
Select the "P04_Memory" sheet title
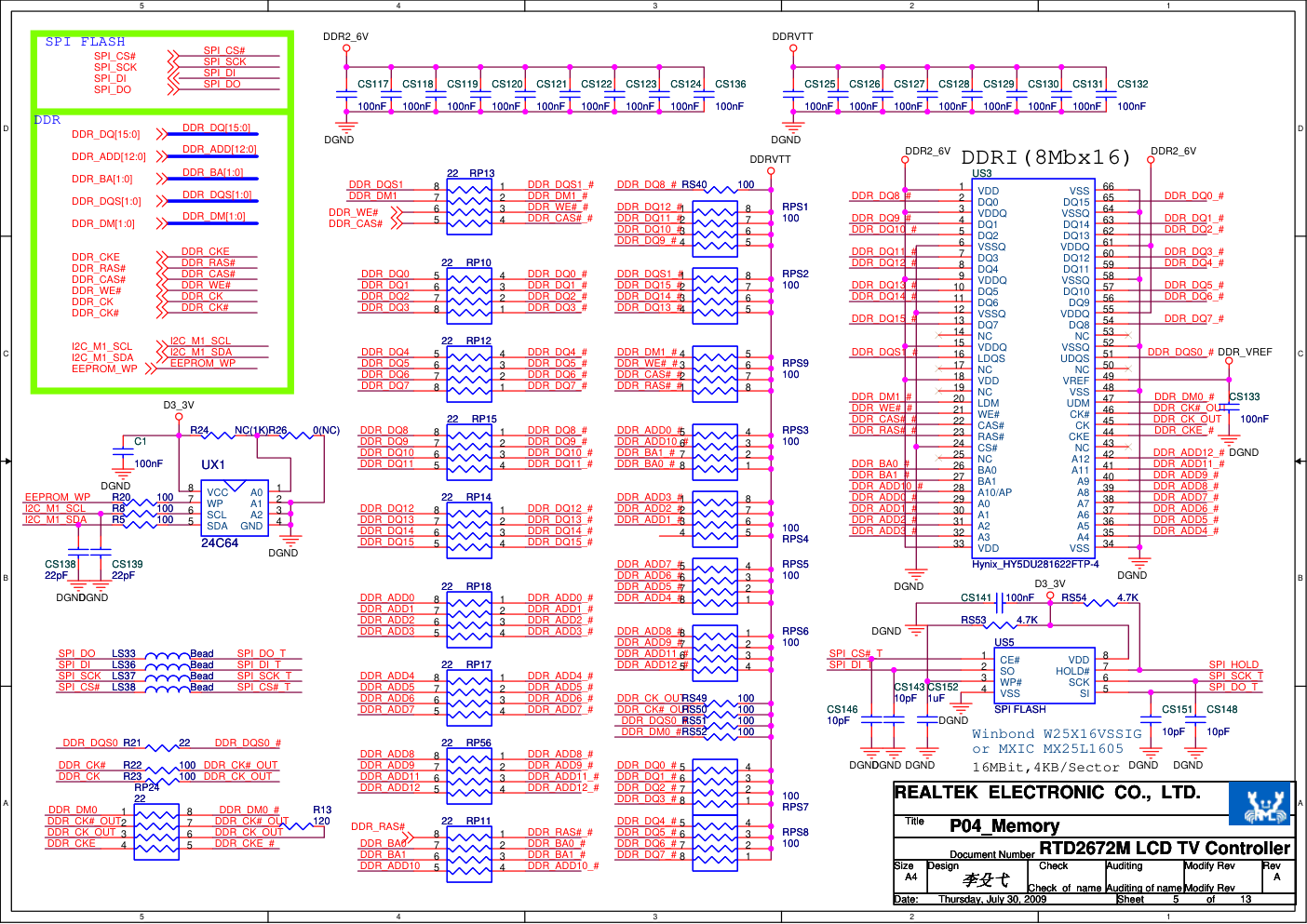[1004, 826]
